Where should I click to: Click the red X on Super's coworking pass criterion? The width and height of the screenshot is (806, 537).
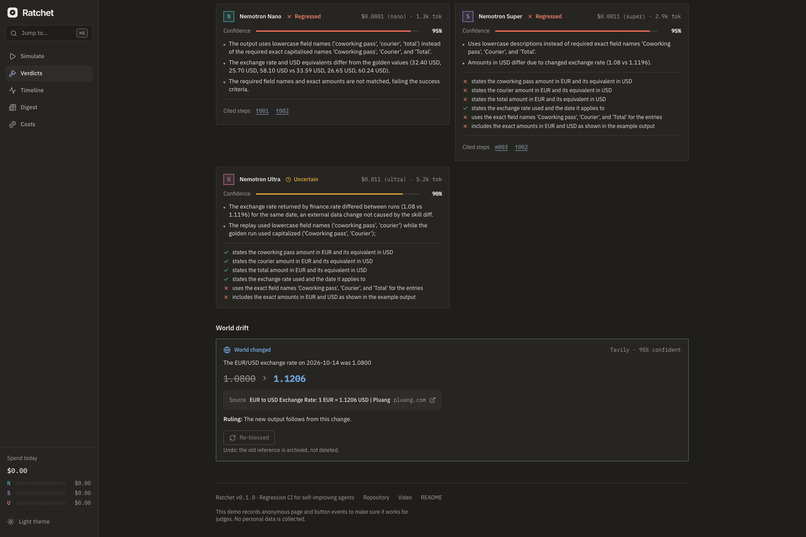click(x=465, y=81)
